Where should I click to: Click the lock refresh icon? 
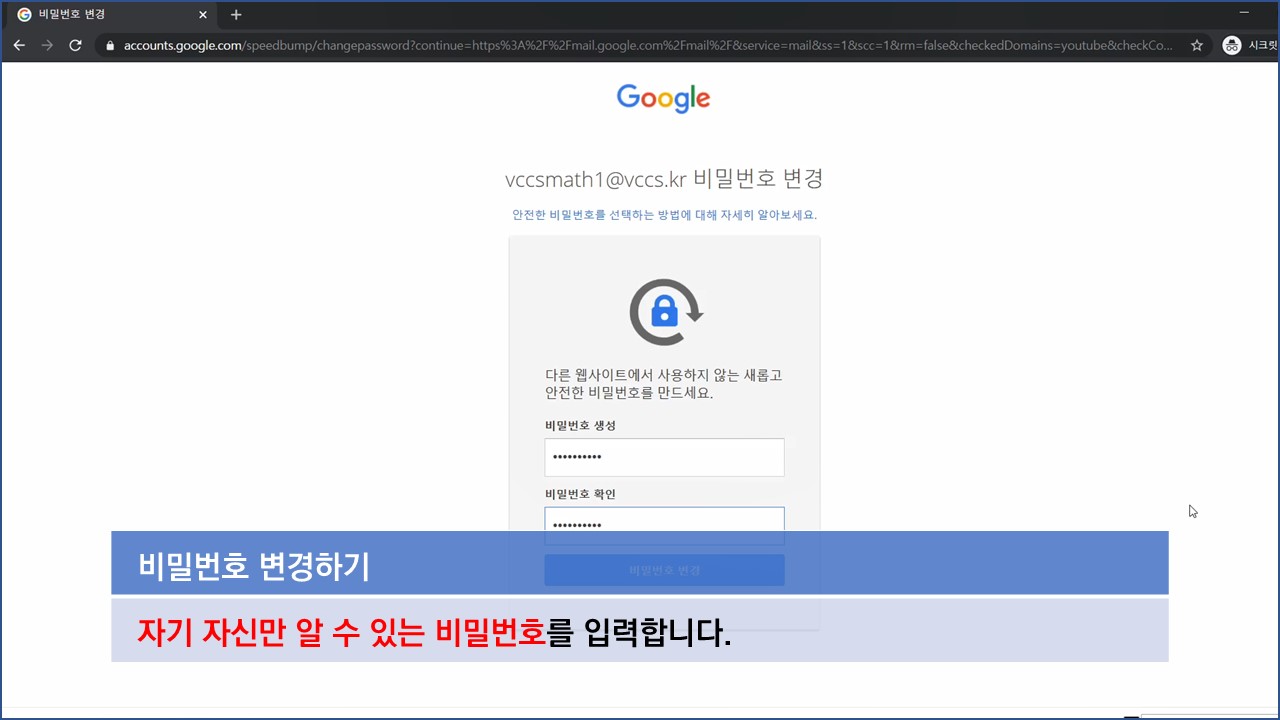tap(665, 312)
